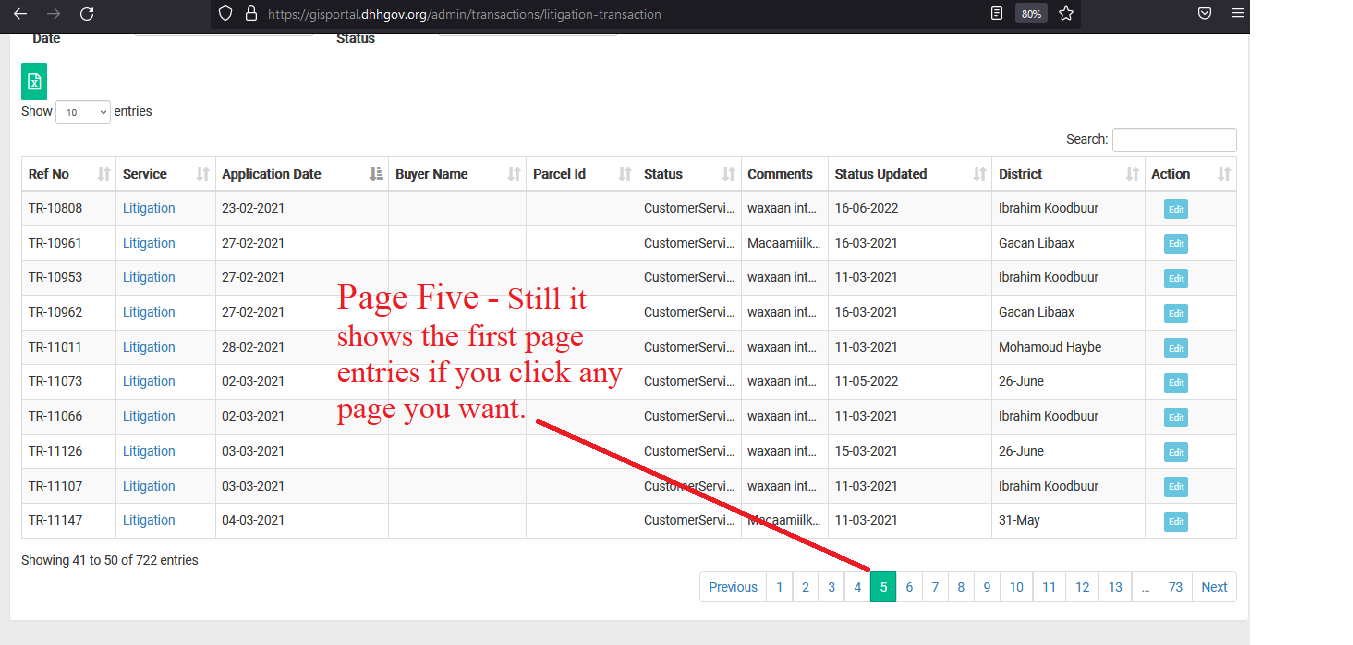This screenshot has height=645, width=1353.
Task: Open the browser hamburger menu
Action: point(1238,14)
